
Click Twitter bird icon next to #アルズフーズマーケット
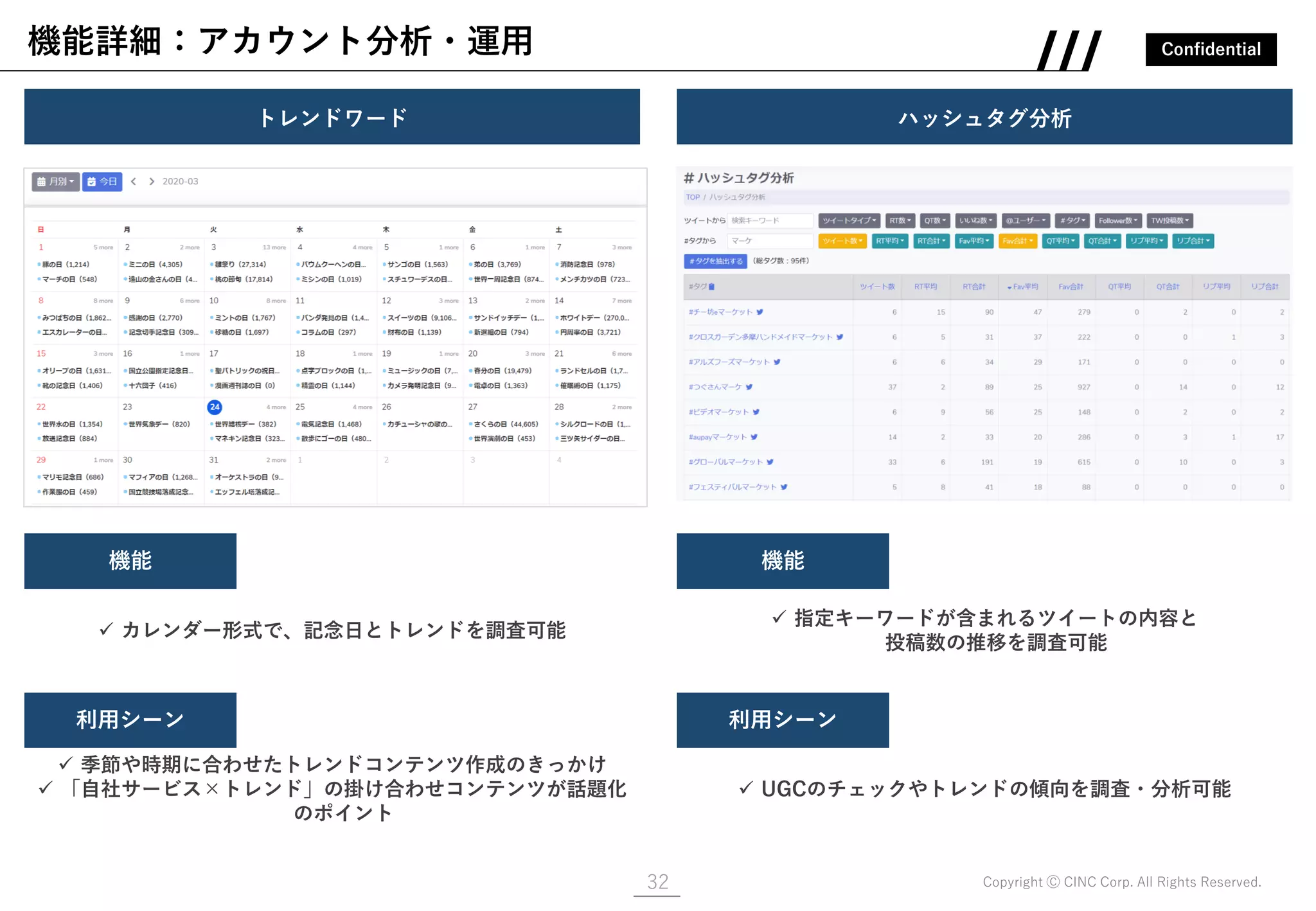(x=777, y=362)
